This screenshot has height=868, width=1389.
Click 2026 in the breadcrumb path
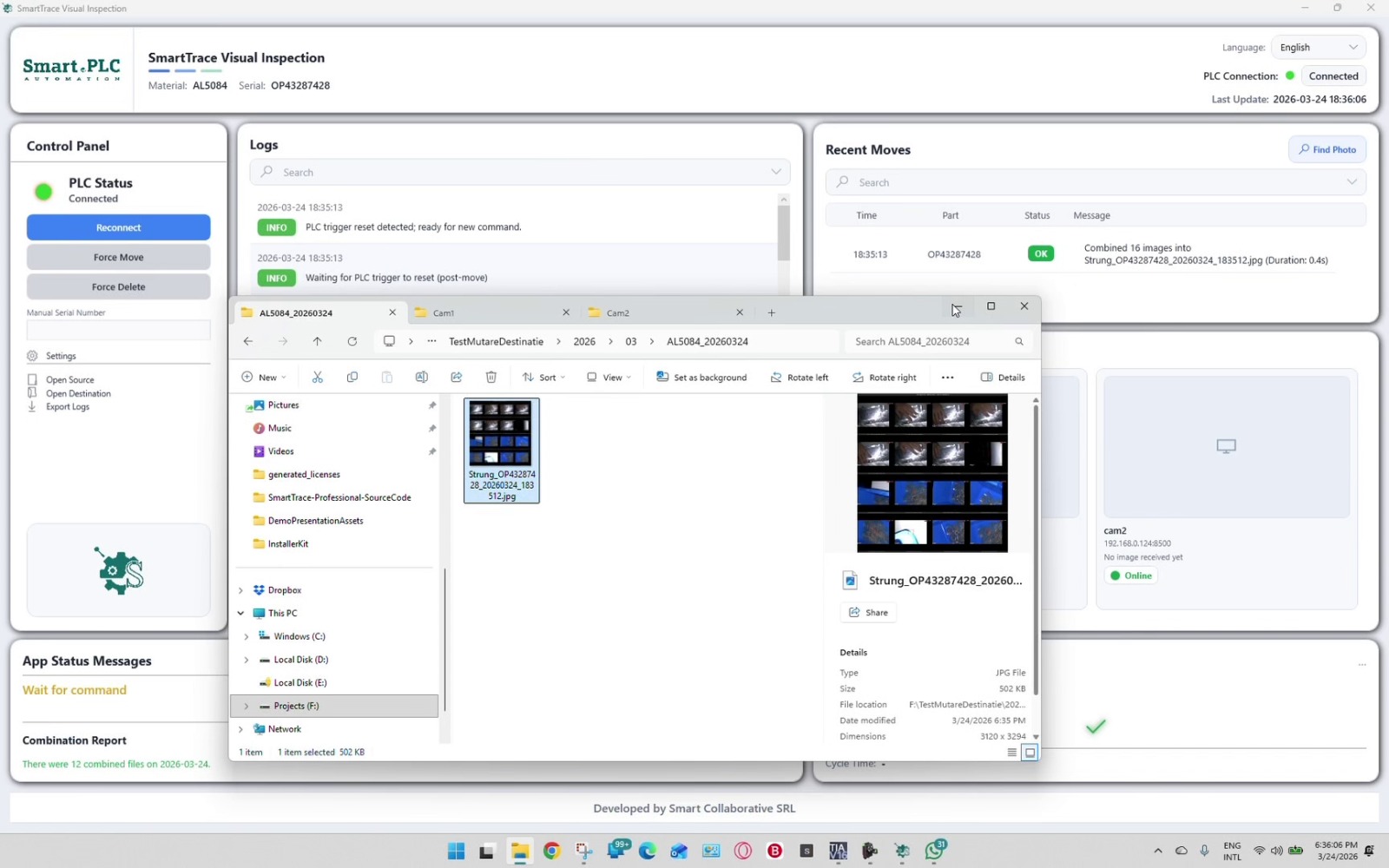[x=584, y=342]
